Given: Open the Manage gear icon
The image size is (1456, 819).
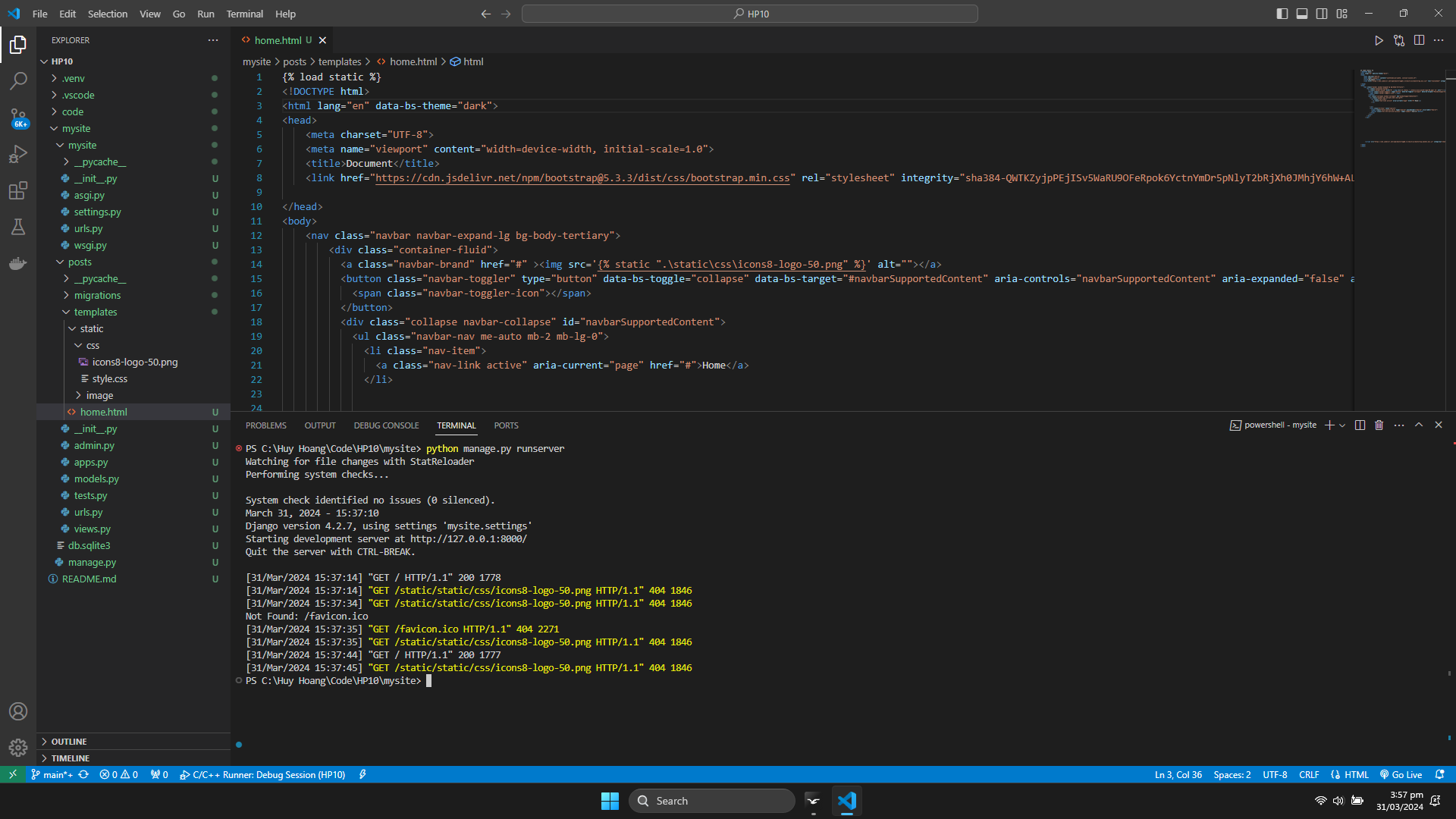Looking at the screenshot, I should click(18, 748).
